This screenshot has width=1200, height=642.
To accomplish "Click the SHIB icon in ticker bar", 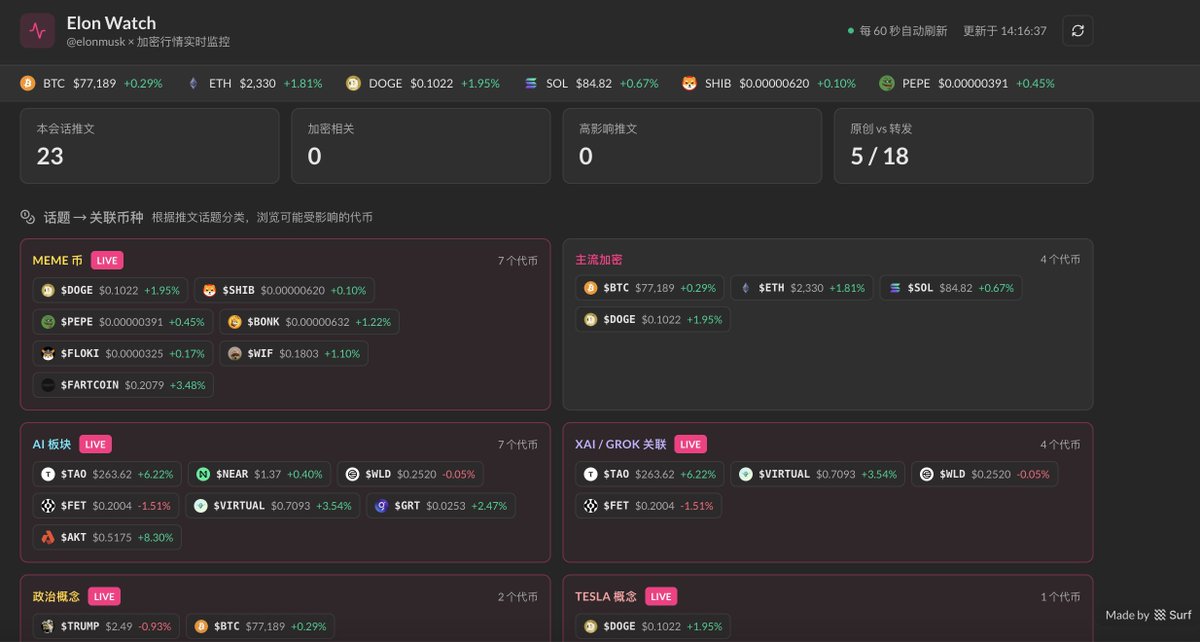I will coord(689,83).
